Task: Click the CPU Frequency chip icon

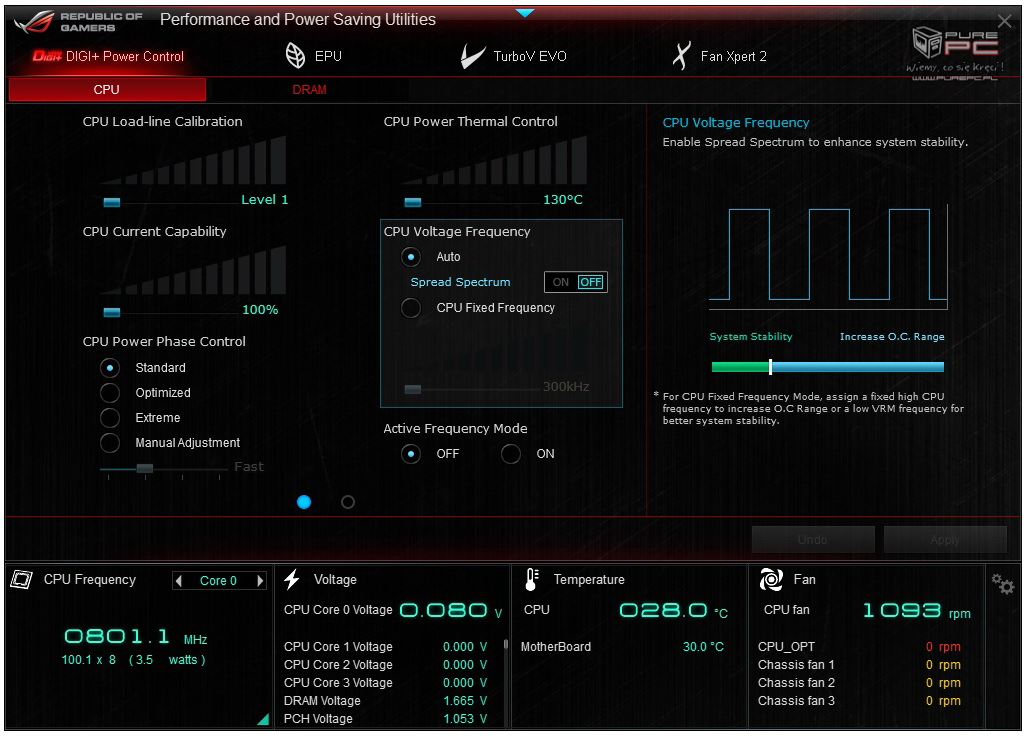Action: point(21,580)
